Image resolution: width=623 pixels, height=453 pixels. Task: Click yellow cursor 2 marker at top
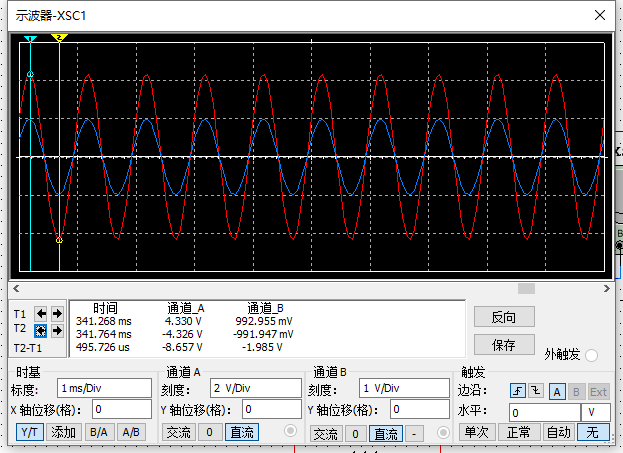59,38
